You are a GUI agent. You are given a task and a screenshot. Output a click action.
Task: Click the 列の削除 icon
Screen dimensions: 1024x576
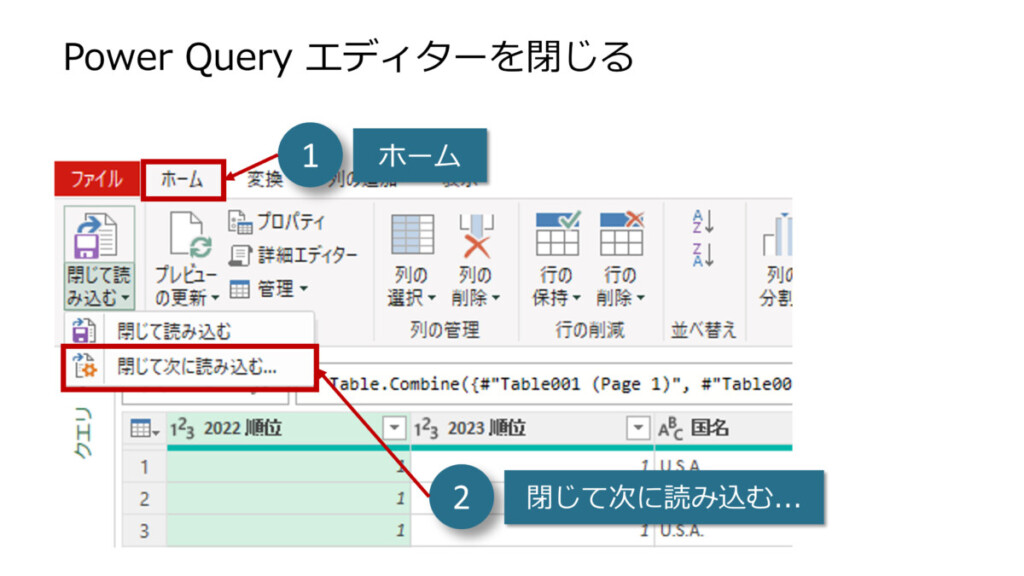coord(476,236)
